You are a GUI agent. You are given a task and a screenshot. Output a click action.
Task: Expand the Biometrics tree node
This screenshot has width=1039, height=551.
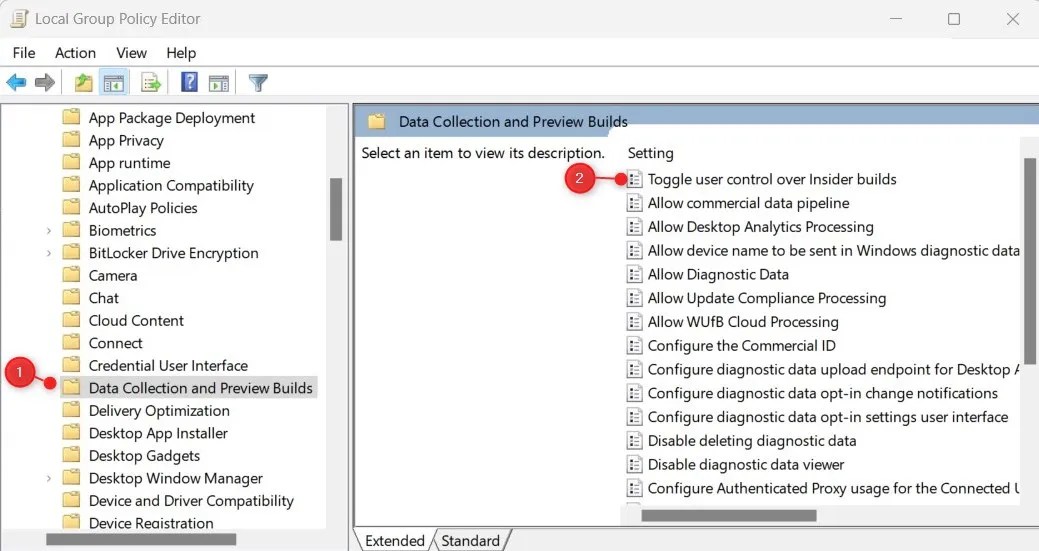pyautogui.click(x=48, y=231)
